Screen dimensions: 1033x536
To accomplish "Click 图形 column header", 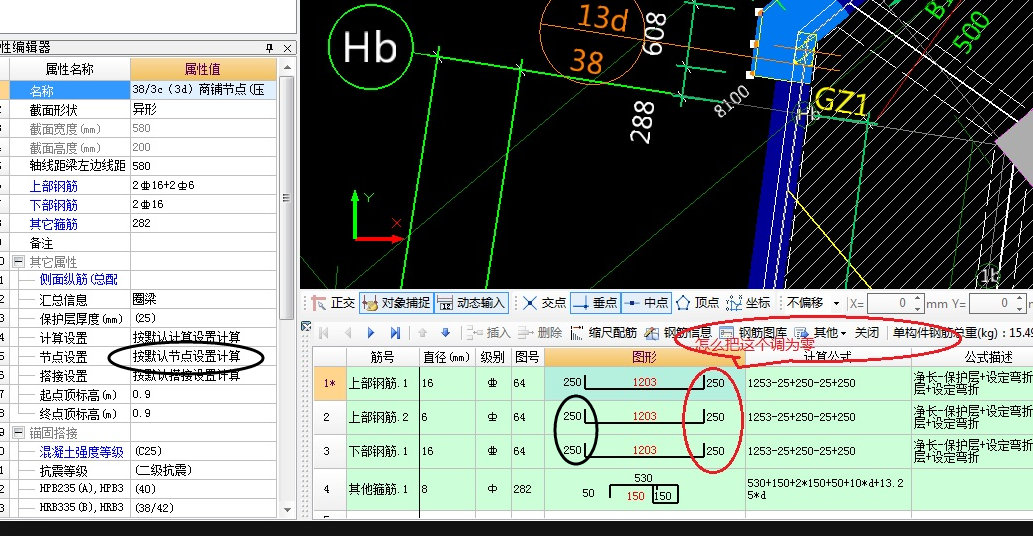I will [644, 357].
